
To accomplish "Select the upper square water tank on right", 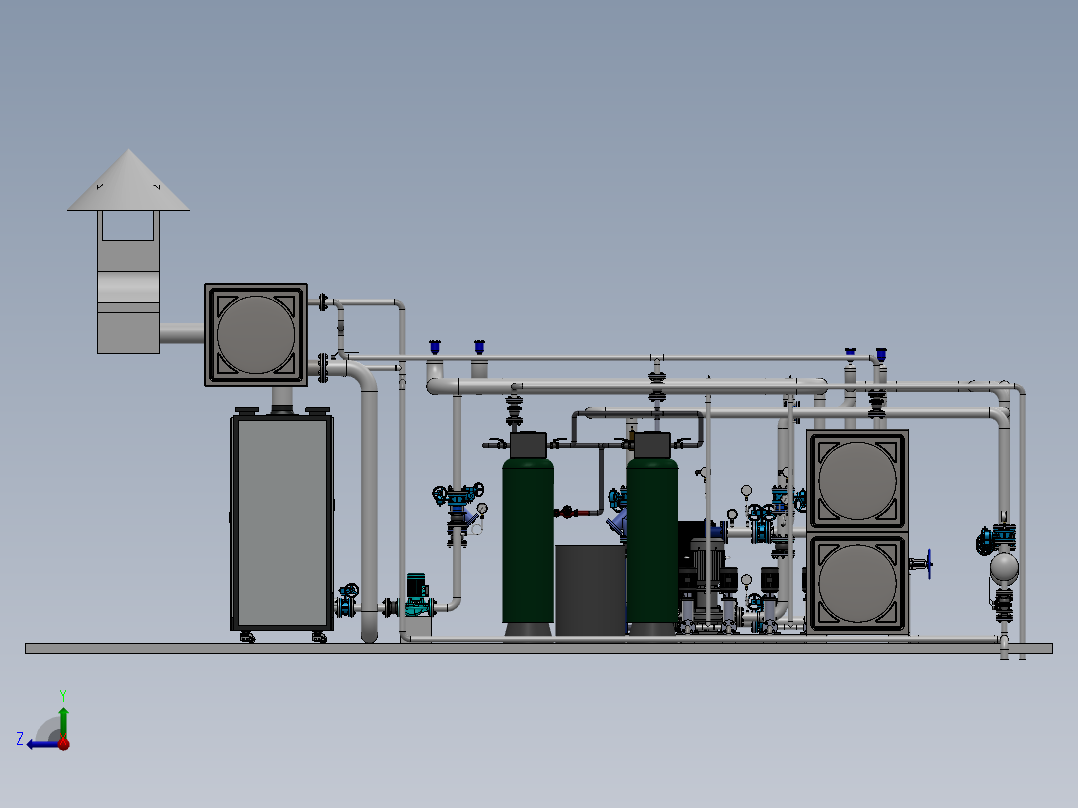I will click(x=857, y=480).
